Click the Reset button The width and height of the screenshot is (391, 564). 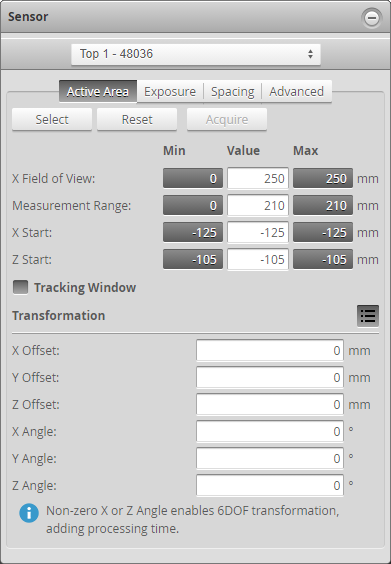coord(137,119)
